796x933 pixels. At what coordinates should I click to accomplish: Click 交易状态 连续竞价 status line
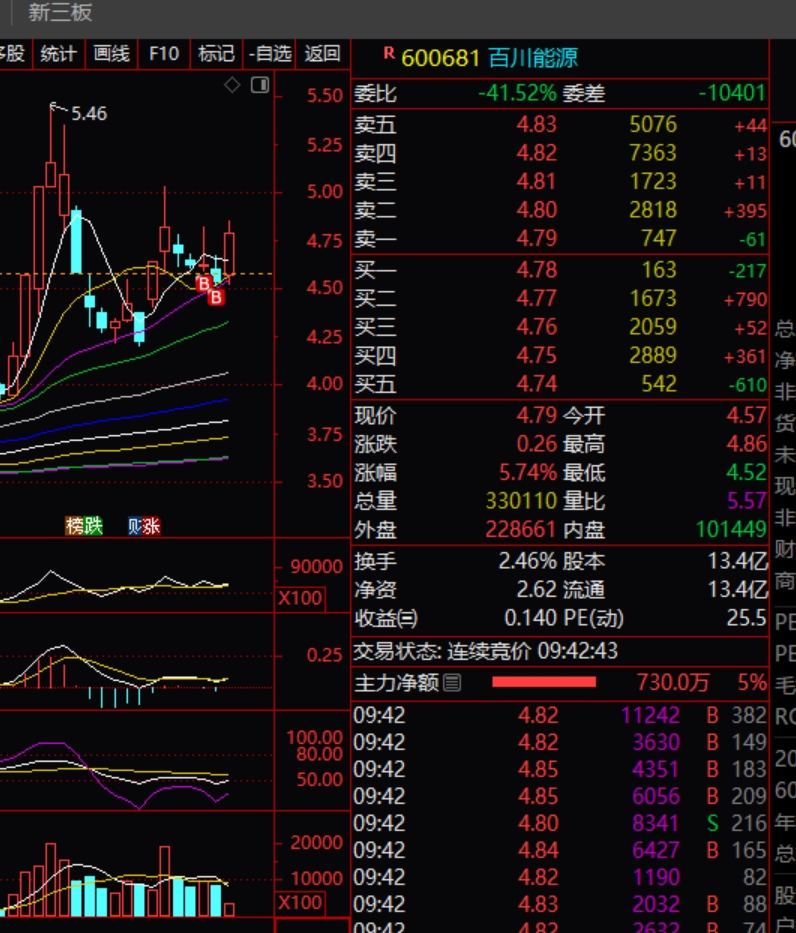[x=485, y=652]
